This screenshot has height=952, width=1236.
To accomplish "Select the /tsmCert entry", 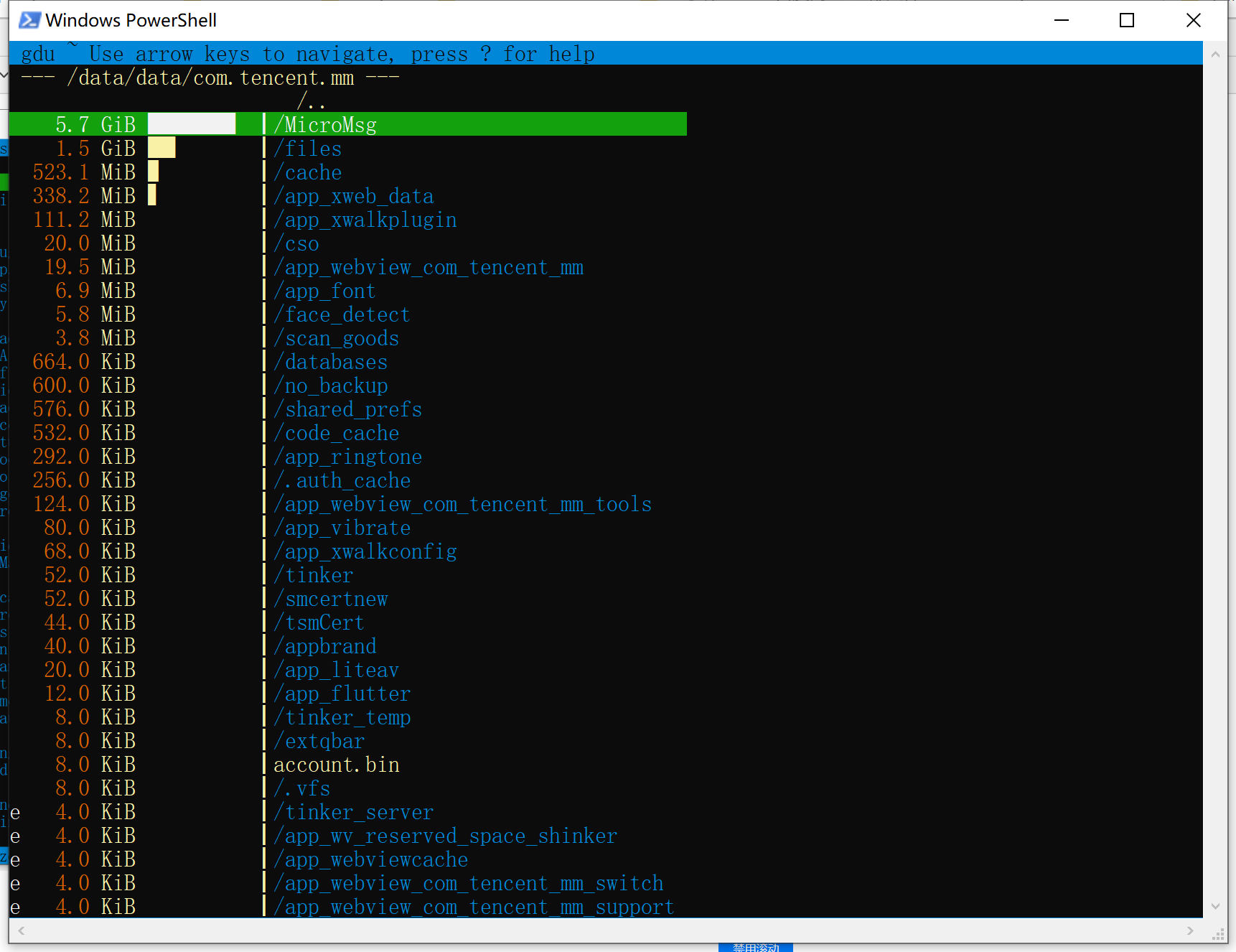I will [319, 622].
